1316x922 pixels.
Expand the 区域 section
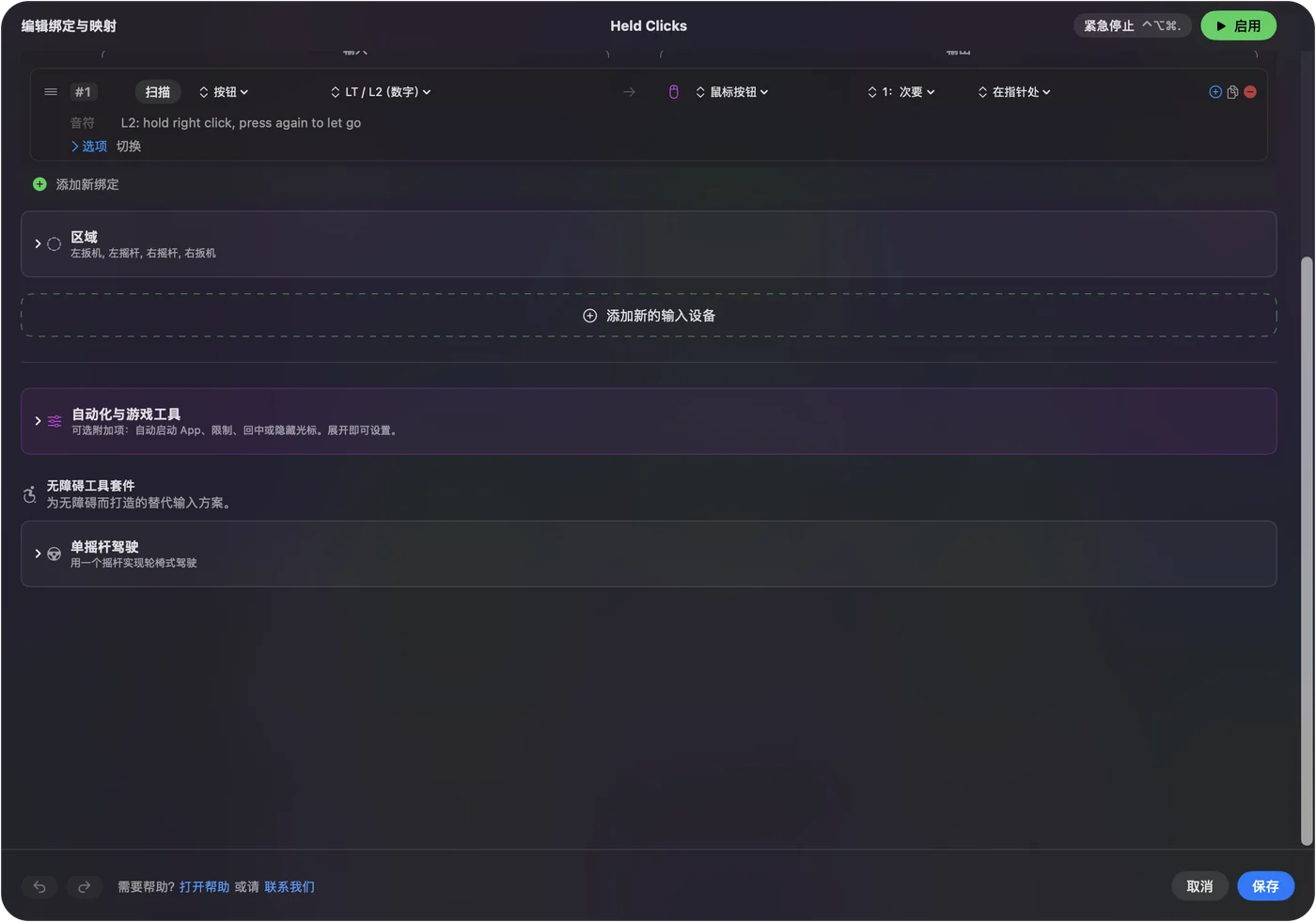click(x=38, y=244)
